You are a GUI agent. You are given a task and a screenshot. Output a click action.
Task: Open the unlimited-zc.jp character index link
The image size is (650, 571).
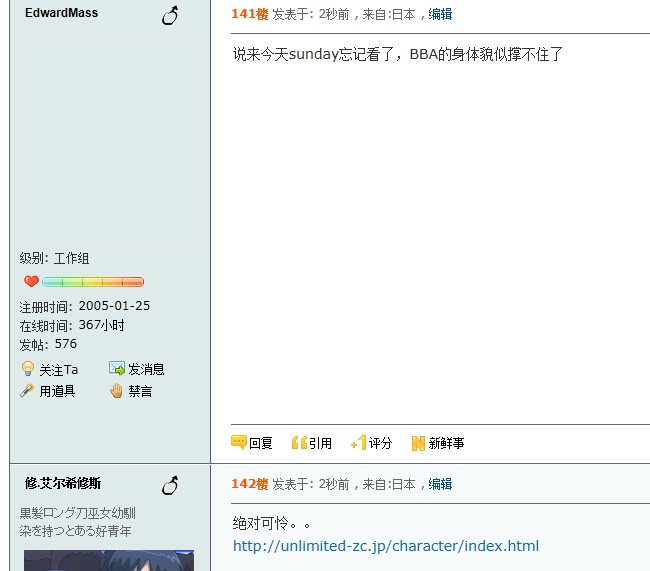tap(386, 546)
